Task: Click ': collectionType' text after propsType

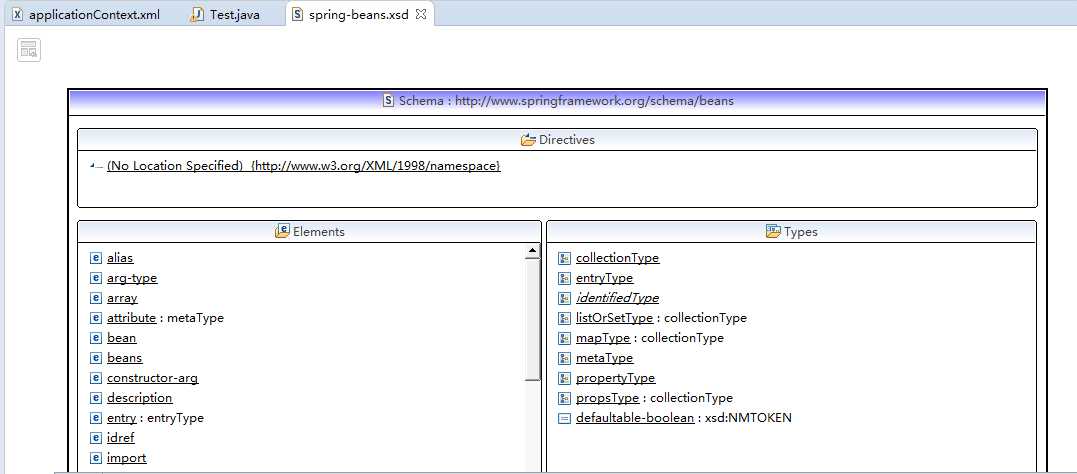Action: point(688,398)
